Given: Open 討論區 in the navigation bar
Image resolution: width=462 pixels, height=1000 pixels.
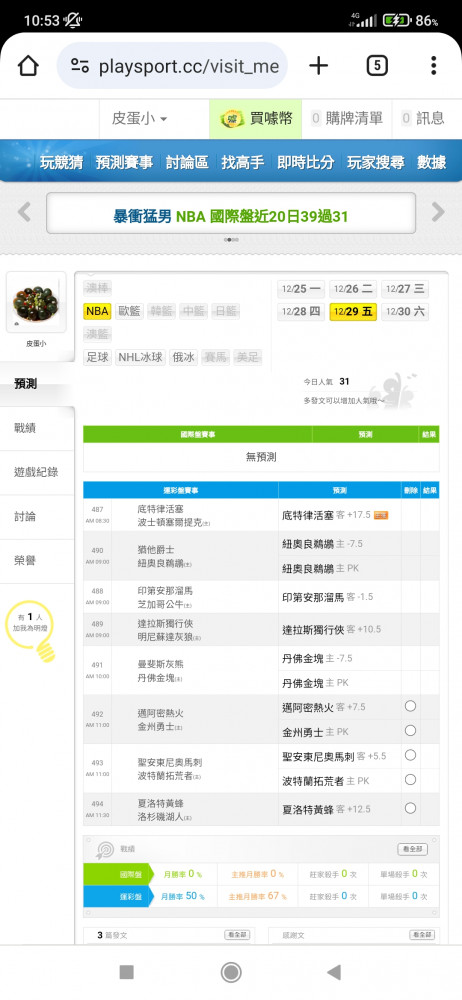Looking at the screenshot, I should click(186, 162).
